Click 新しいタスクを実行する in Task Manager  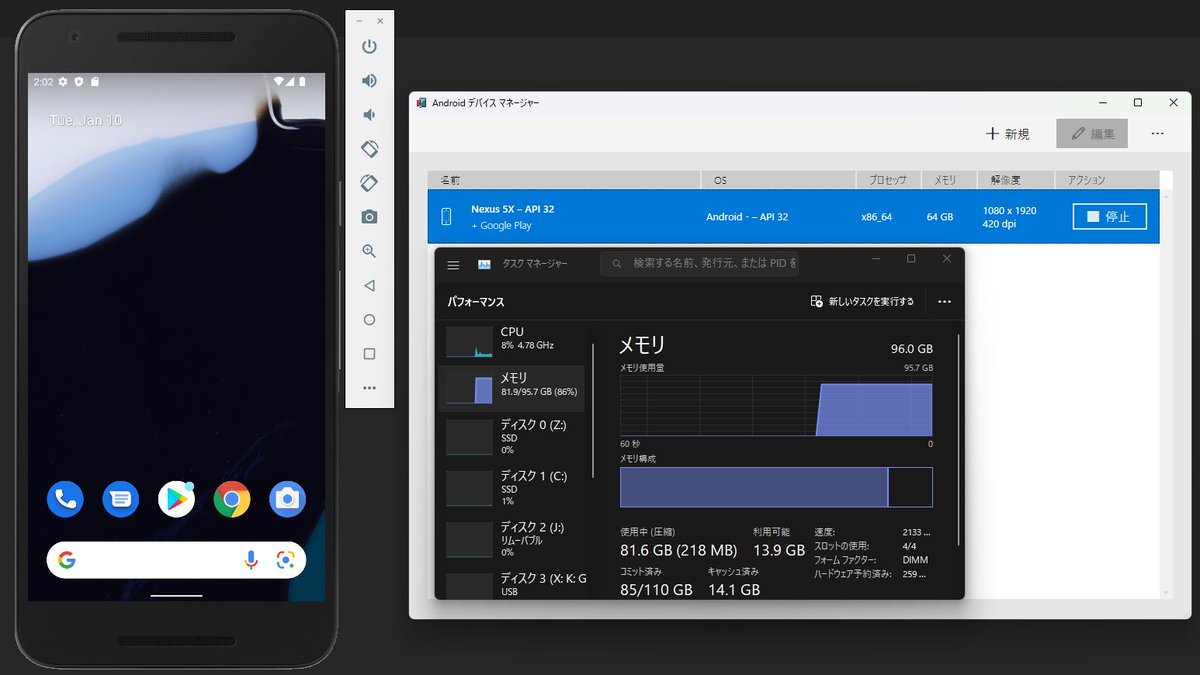point(862,301)
